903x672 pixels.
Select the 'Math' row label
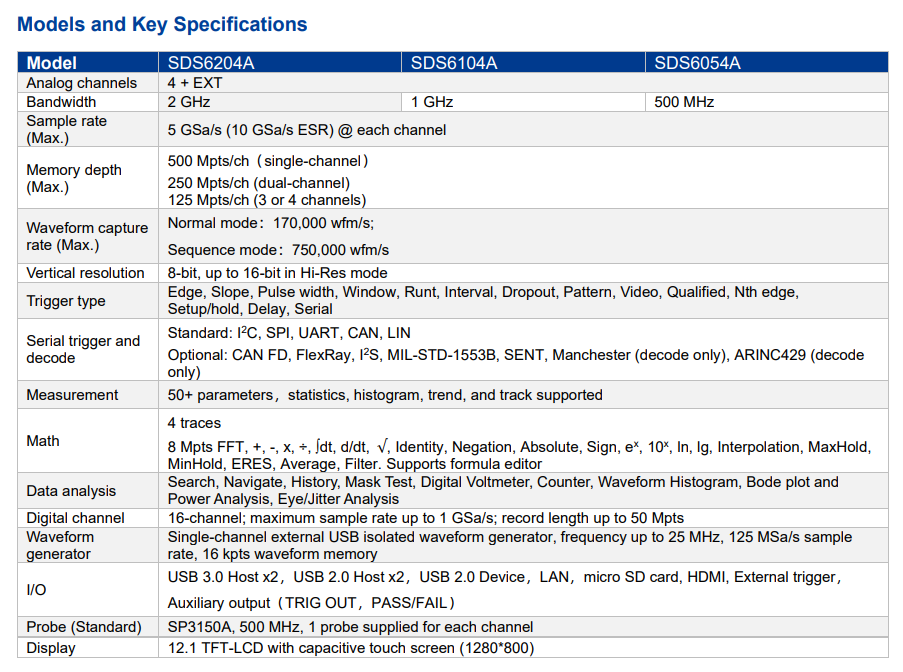point(43,441)
